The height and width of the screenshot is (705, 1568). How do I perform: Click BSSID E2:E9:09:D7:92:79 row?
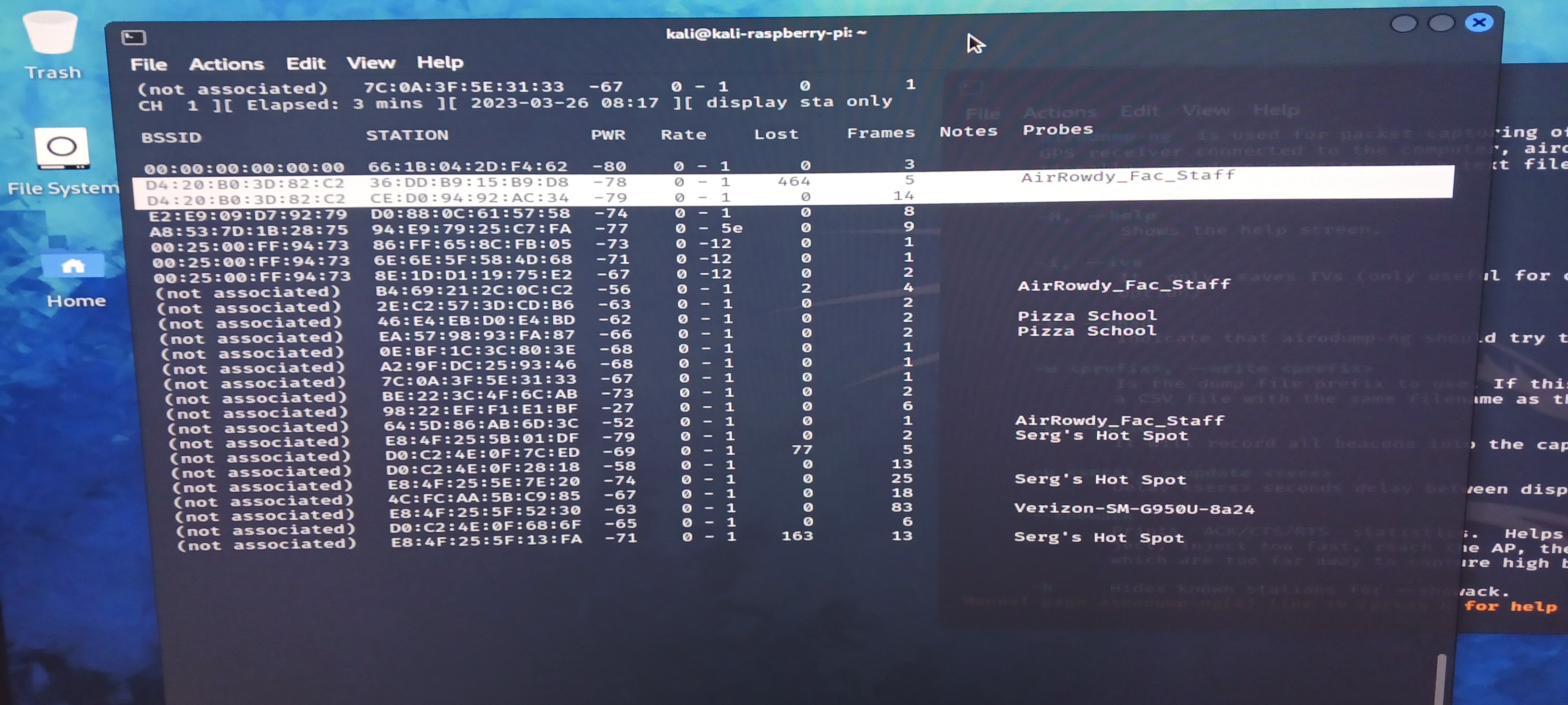[248, 215]
